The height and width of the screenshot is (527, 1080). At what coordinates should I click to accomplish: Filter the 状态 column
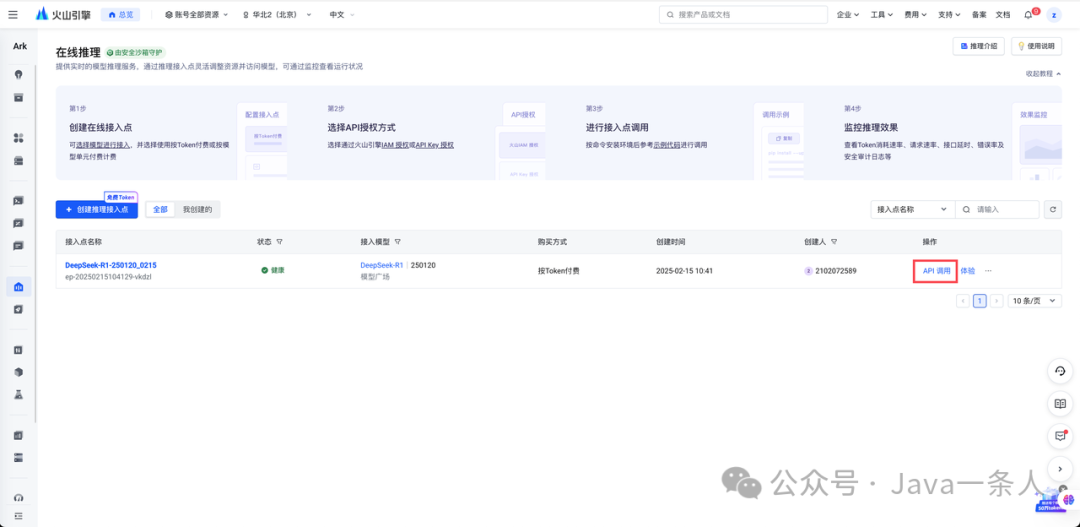280,242
